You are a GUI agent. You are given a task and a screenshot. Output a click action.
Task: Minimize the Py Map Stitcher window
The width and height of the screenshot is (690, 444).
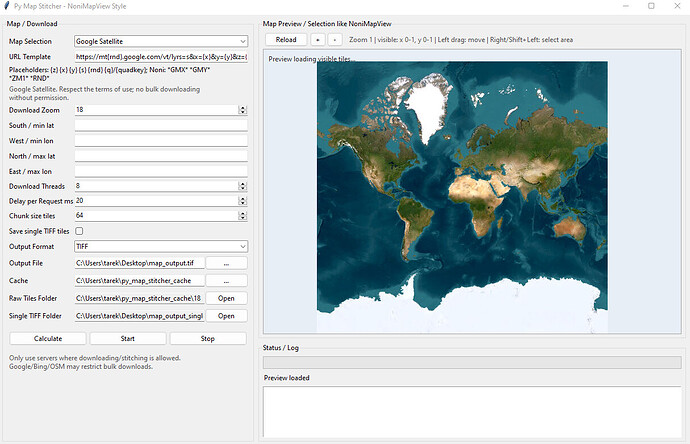(x=626, y=6)
